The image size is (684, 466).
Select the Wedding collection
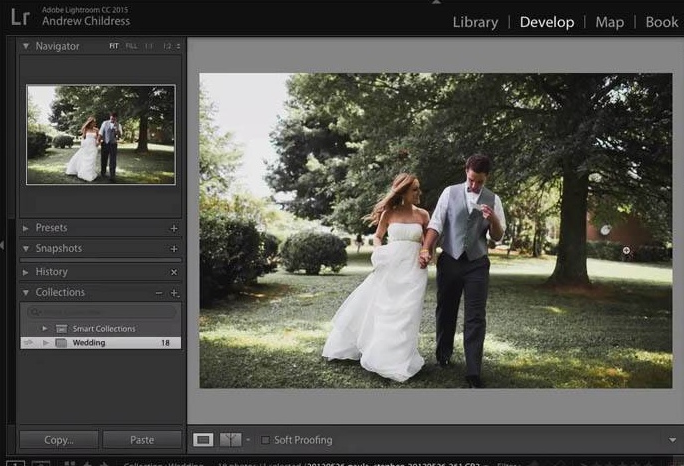(89, 343)
